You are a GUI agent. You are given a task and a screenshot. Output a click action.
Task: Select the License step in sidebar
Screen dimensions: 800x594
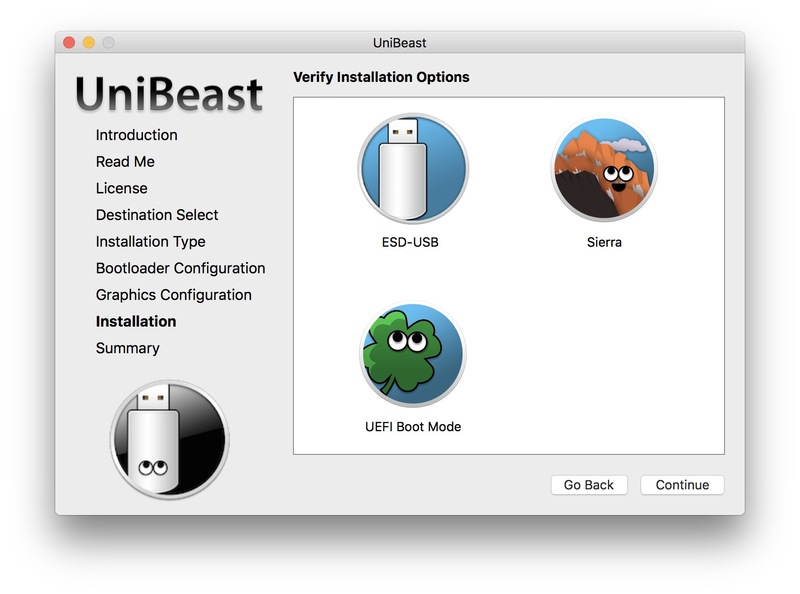click(121, 188)
